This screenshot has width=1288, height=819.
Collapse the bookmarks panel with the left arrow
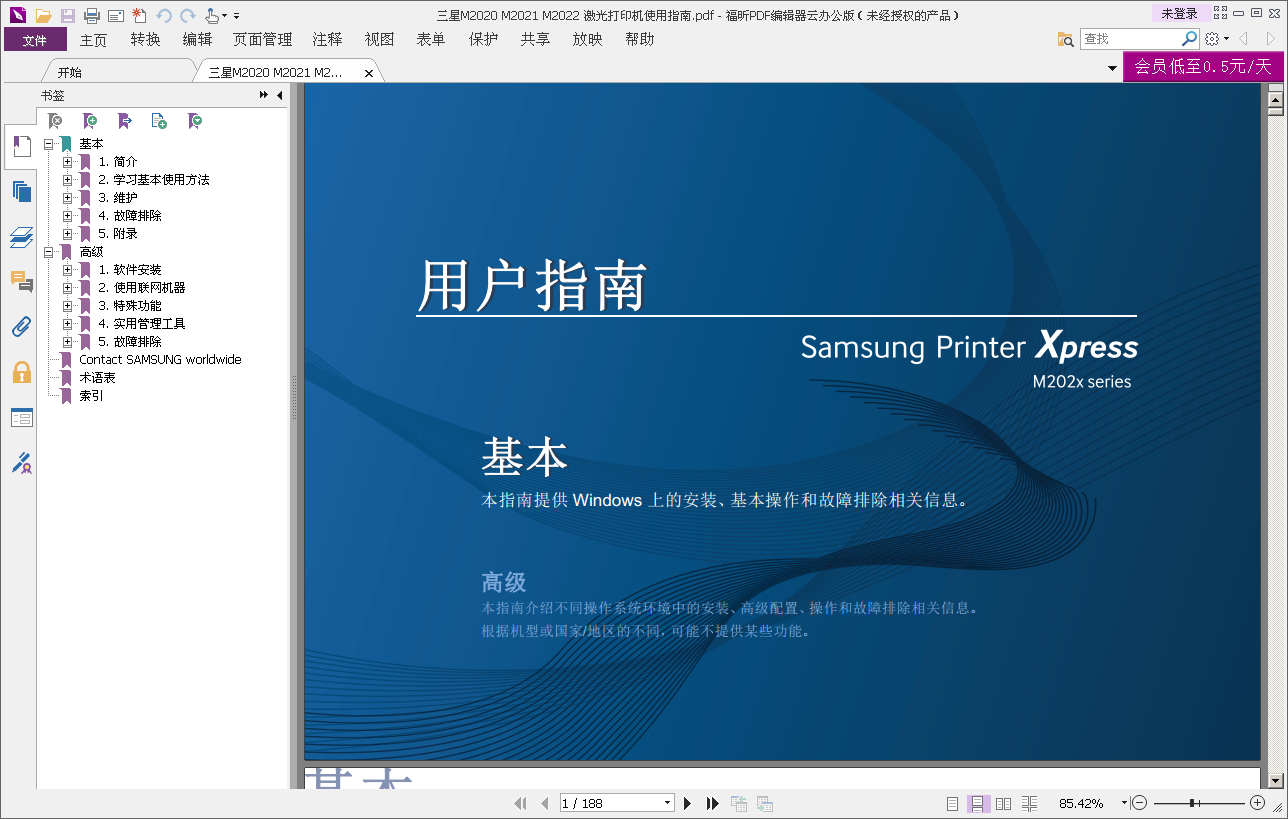(279, 95)
